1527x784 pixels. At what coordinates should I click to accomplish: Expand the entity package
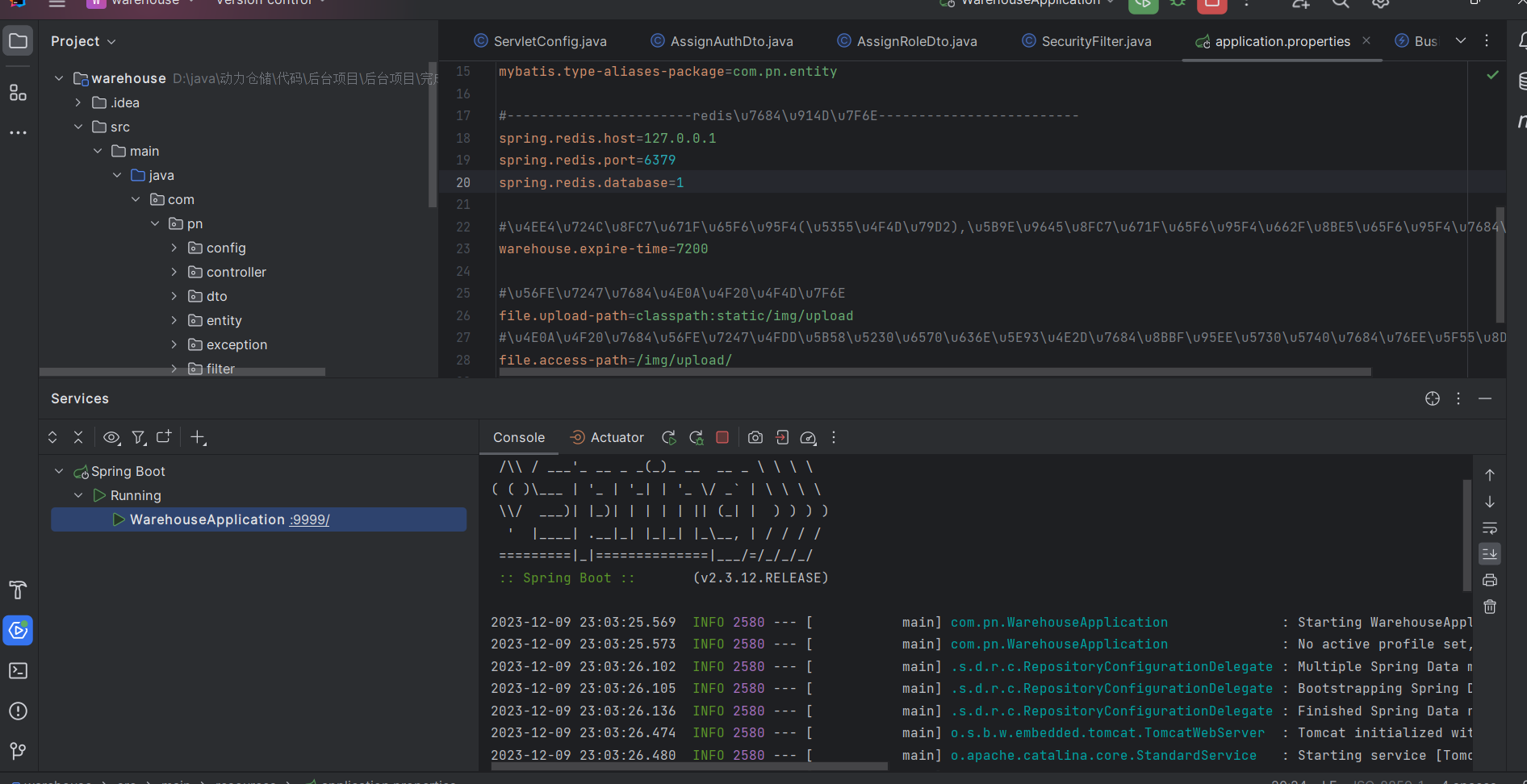tap(174, 320)
